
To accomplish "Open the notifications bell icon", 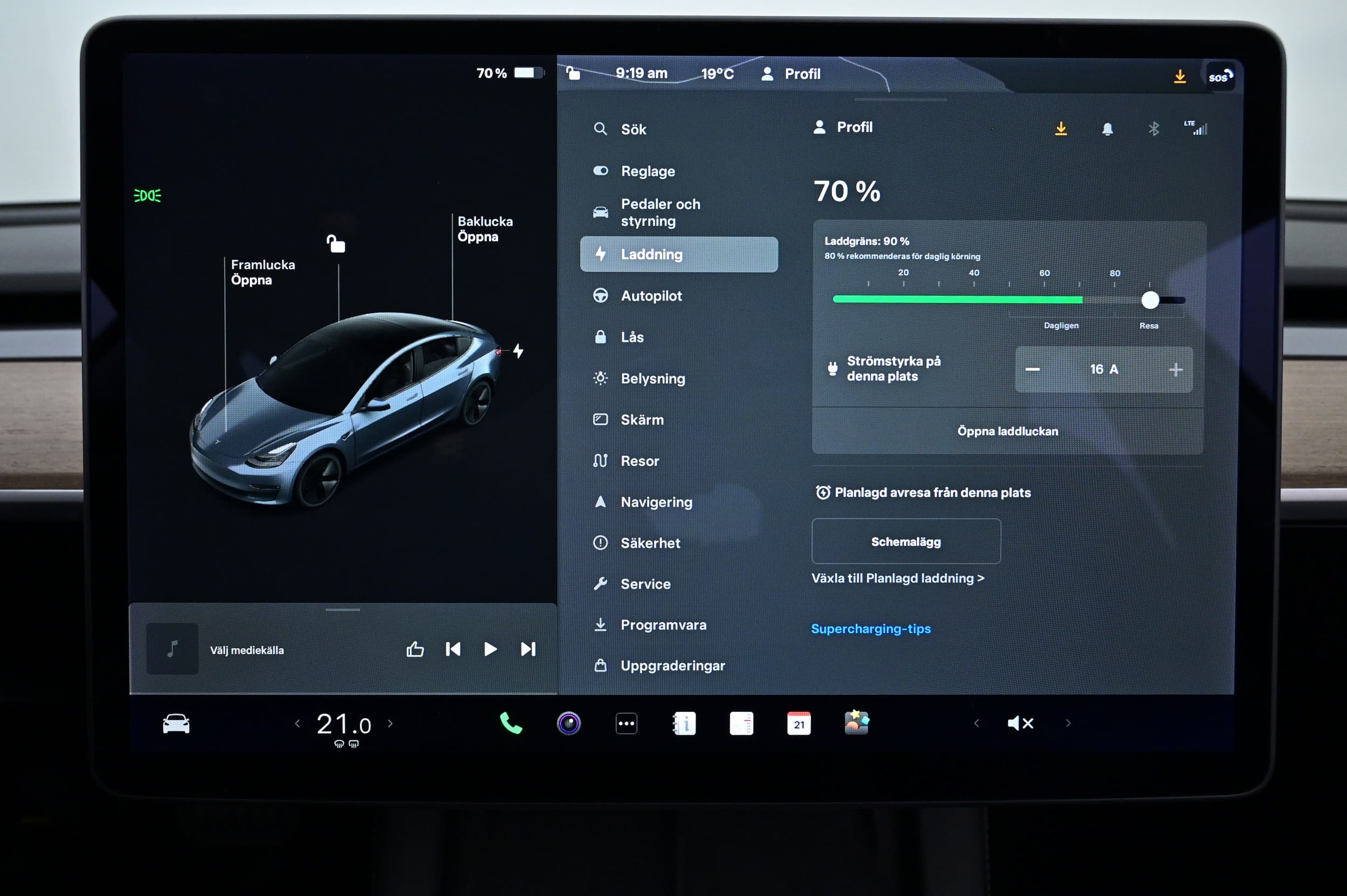I will [1107, 129].
